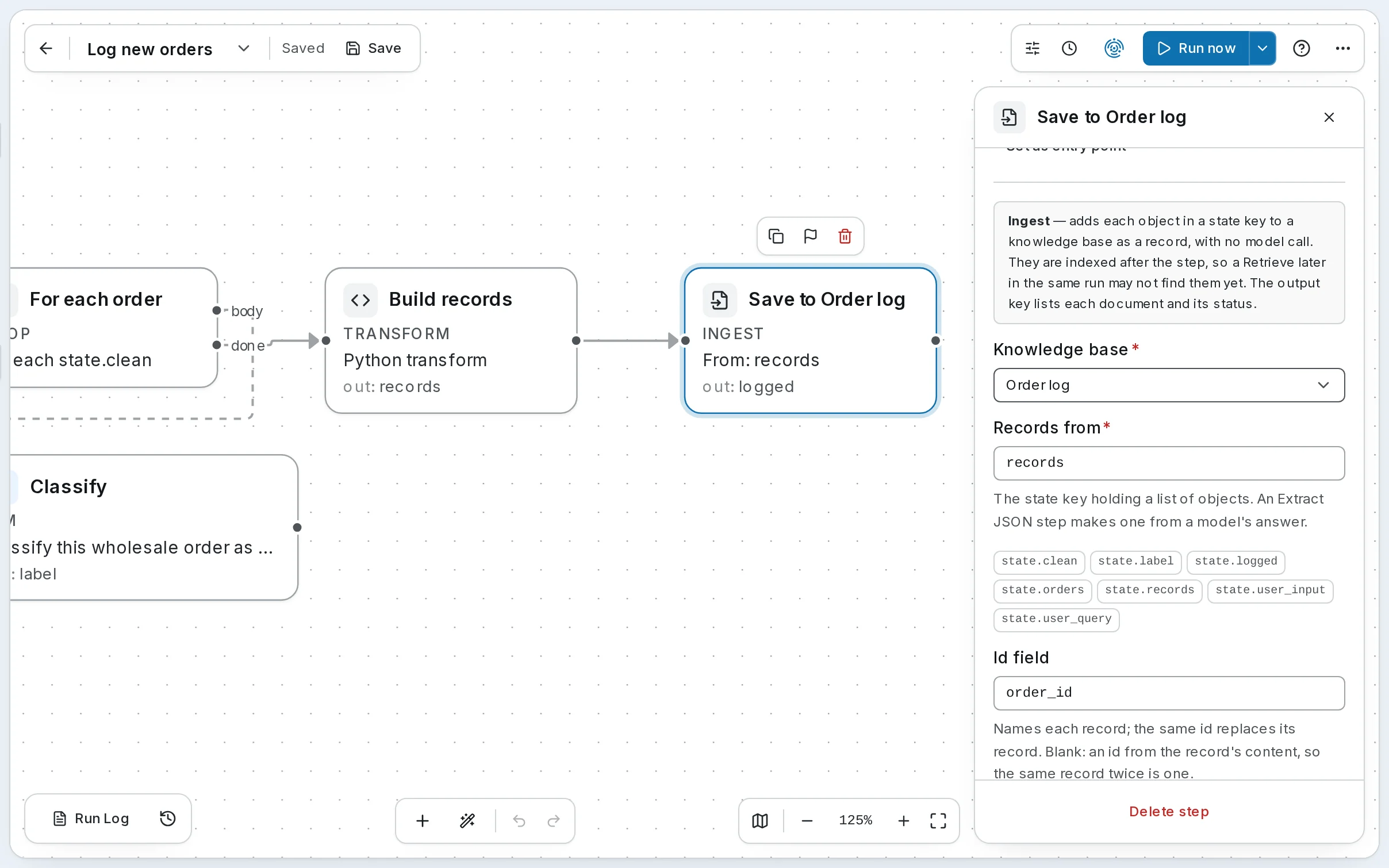Image resolution: width=1389 pixels, height=868 pixels.
Task: Flag the selected step as entry point
Action: (811, 236)
